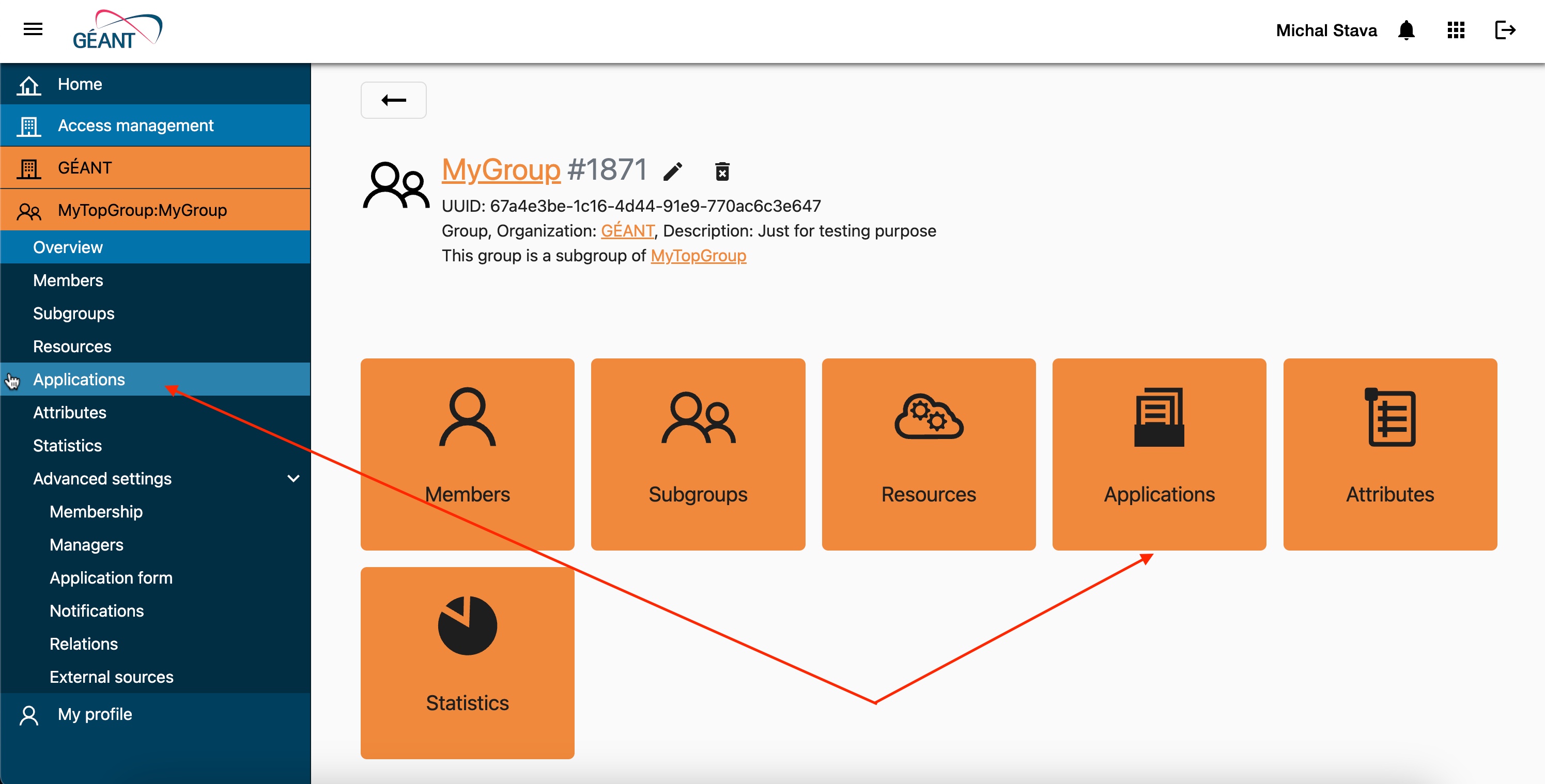Click the logout icon
The width and height of the screenshot is (1545, 784).
(x=1505, y=30)
